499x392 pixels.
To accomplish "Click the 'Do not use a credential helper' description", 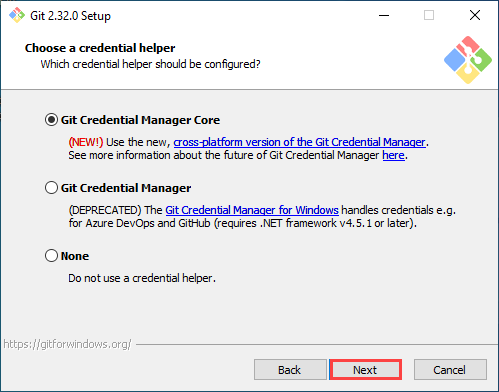I will click(x=142, y=278).
